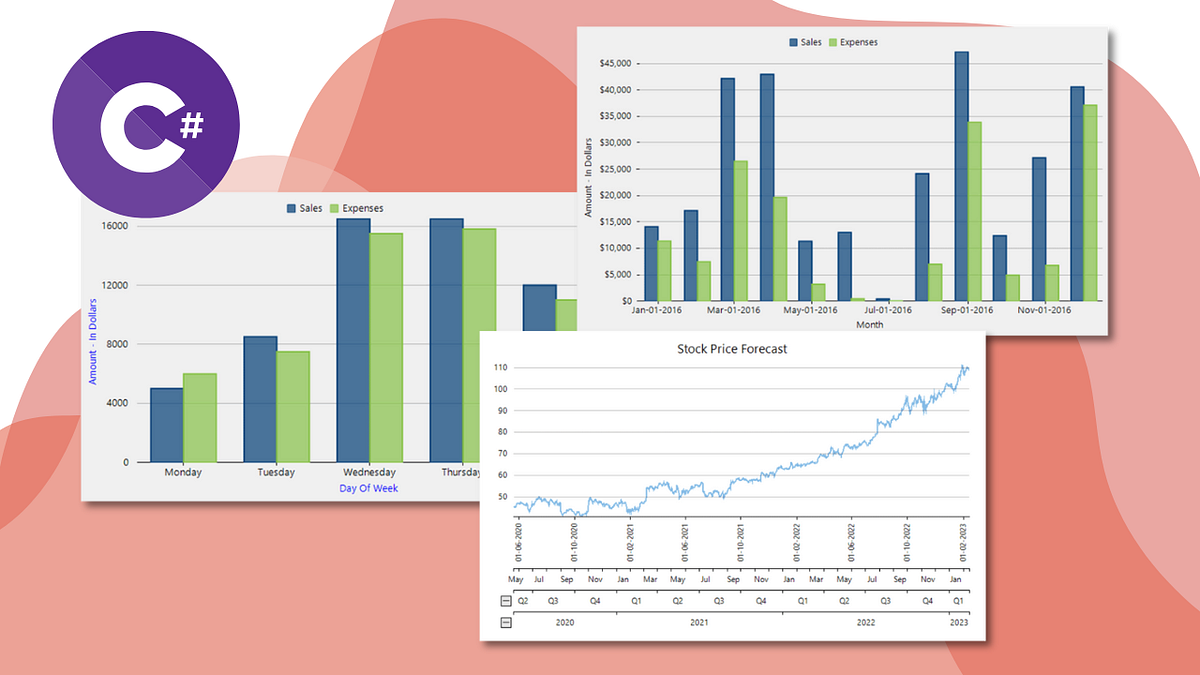Select the Wednesday Expenses bar
The height and width of the screenshot is (675, 1200).
point(386,347)
